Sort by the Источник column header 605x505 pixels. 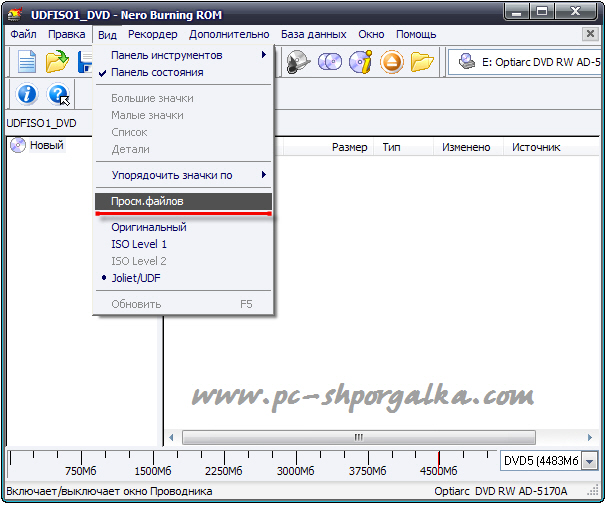pos(552,147)
